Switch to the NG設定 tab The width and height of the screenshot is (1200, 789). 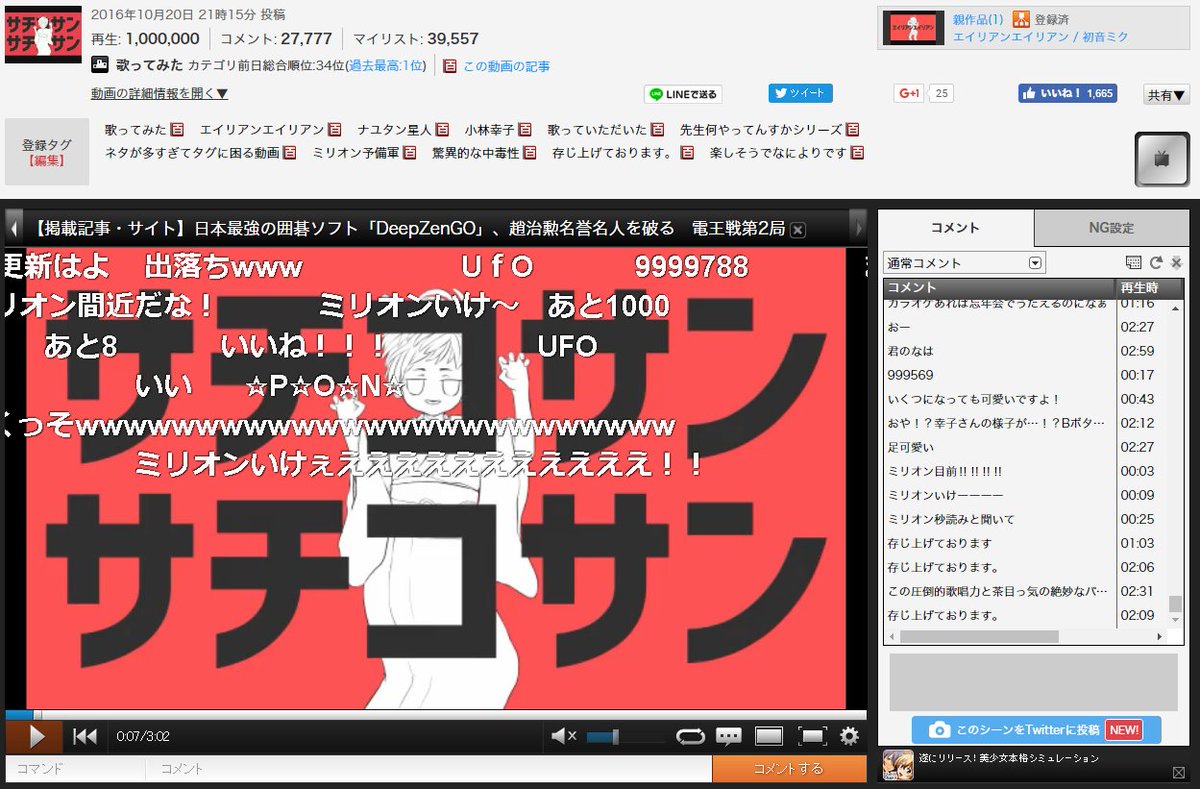point(1111,228)
